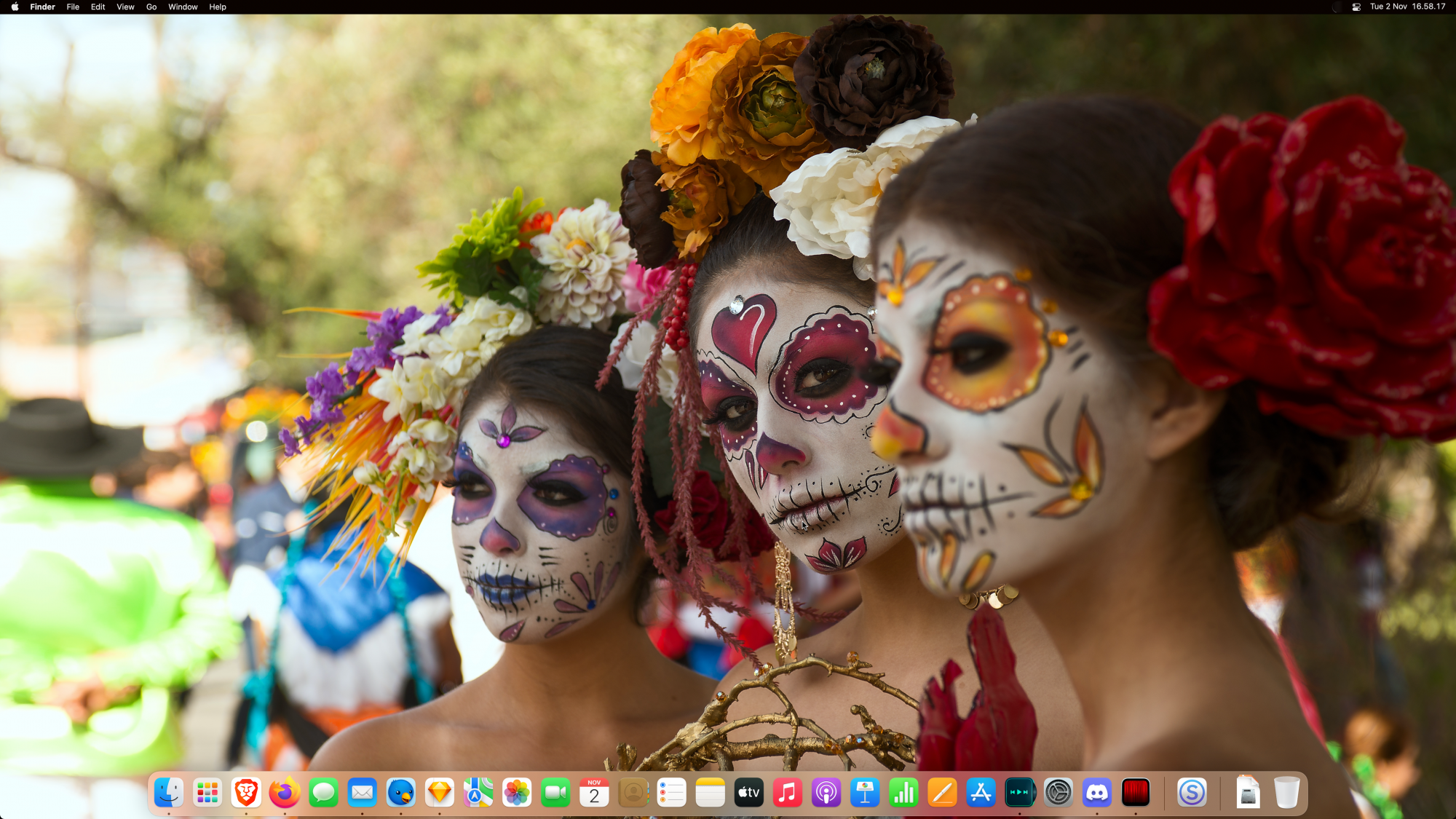Open the disk image file in dock
The width and height of the screenshot is (1456, 819).
pyautogui.click(x=1248, y=792)
